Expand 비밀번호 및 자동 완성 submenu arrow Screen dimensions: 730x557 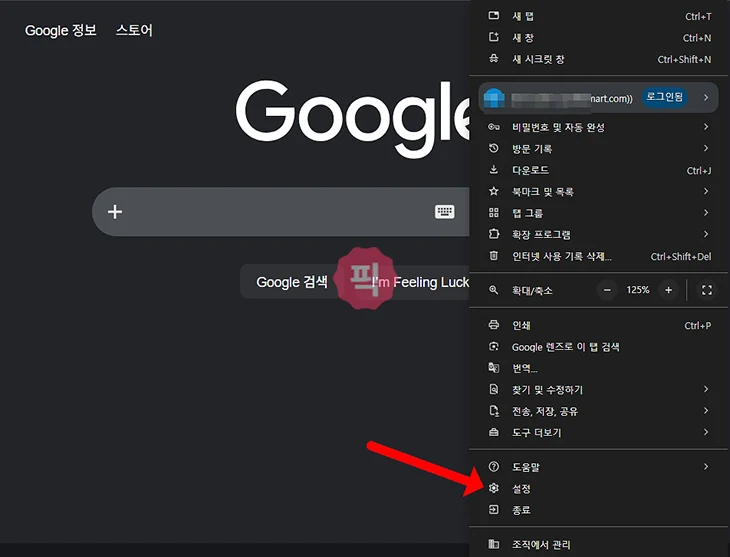[706, 127]
